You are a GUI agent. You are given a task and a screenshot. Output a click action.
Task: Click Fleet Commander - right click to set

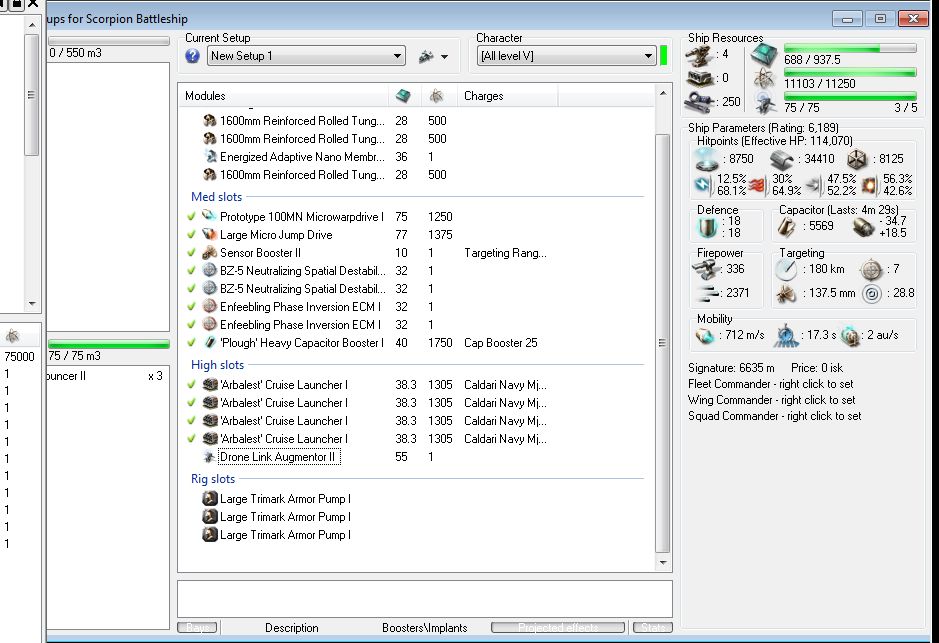(771, 384)
